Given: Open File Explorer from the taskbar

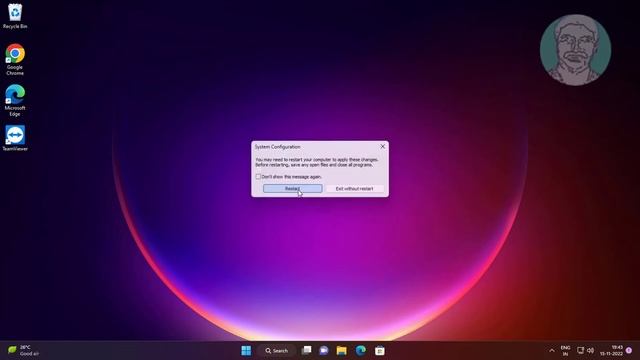Looking at the screenshot, I should [x=342, y=351].
